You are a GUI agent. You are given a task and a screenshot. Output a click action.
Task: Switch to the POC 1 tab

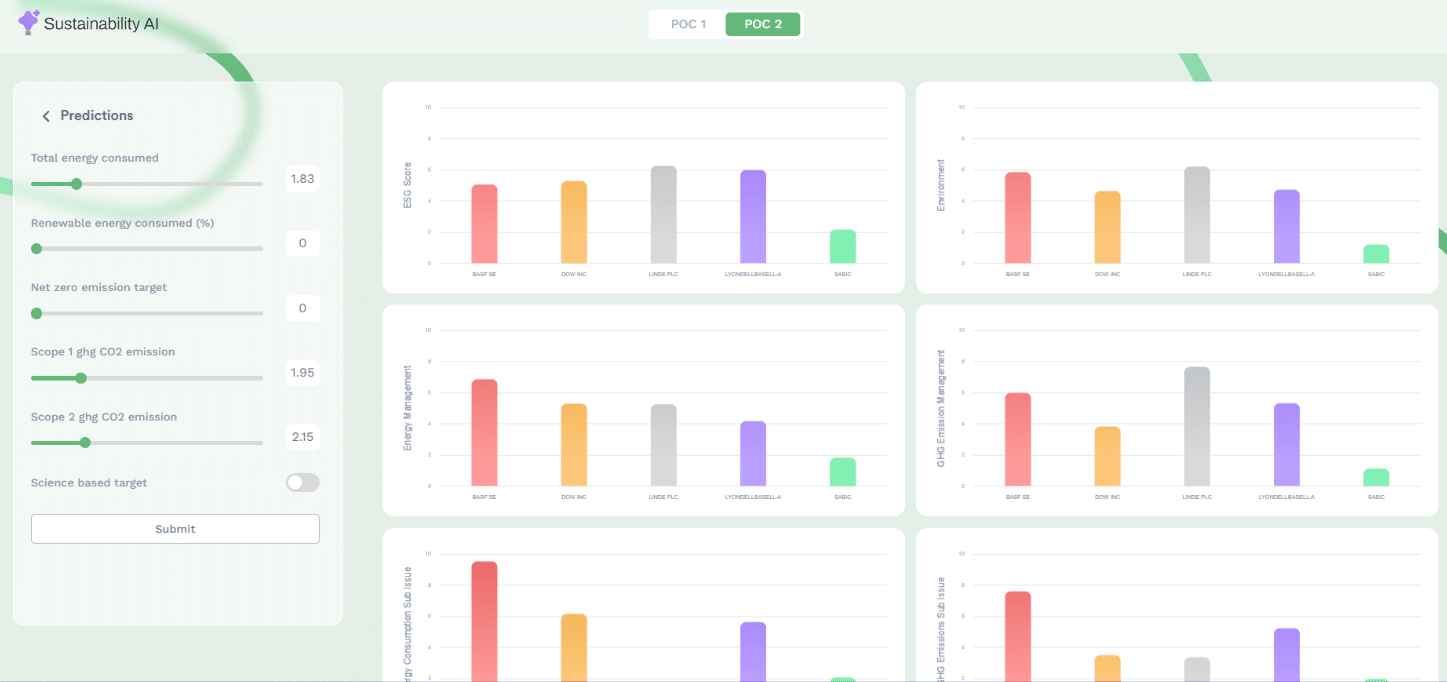click(688, 24)
